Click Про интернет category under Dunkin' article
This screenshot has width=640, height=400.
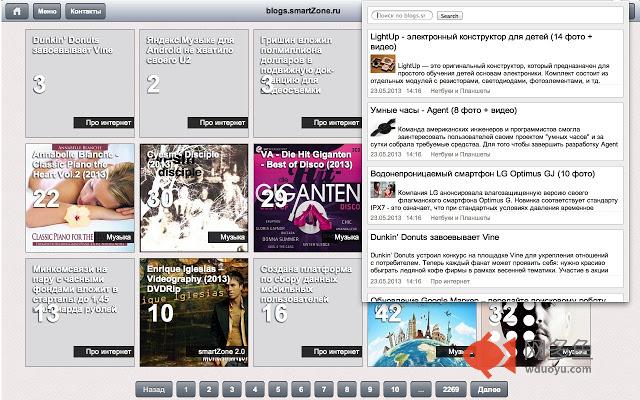(450, 281)
